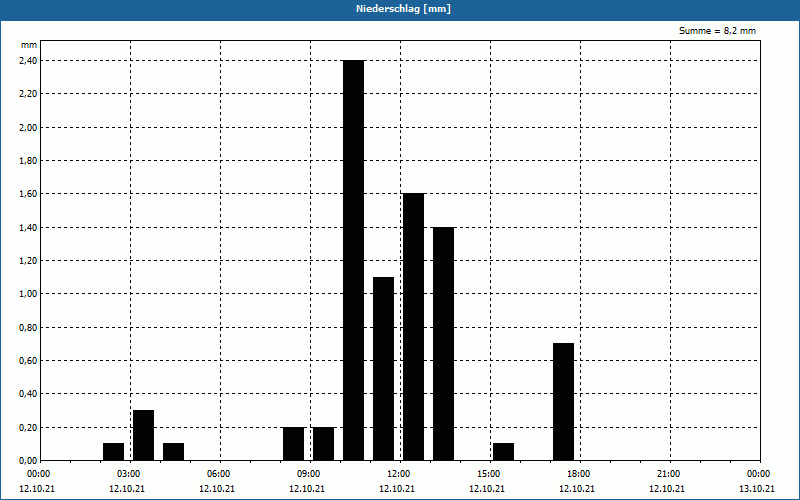Select the 09:00 time label
The image size is (800, 500).
point(309,474)
